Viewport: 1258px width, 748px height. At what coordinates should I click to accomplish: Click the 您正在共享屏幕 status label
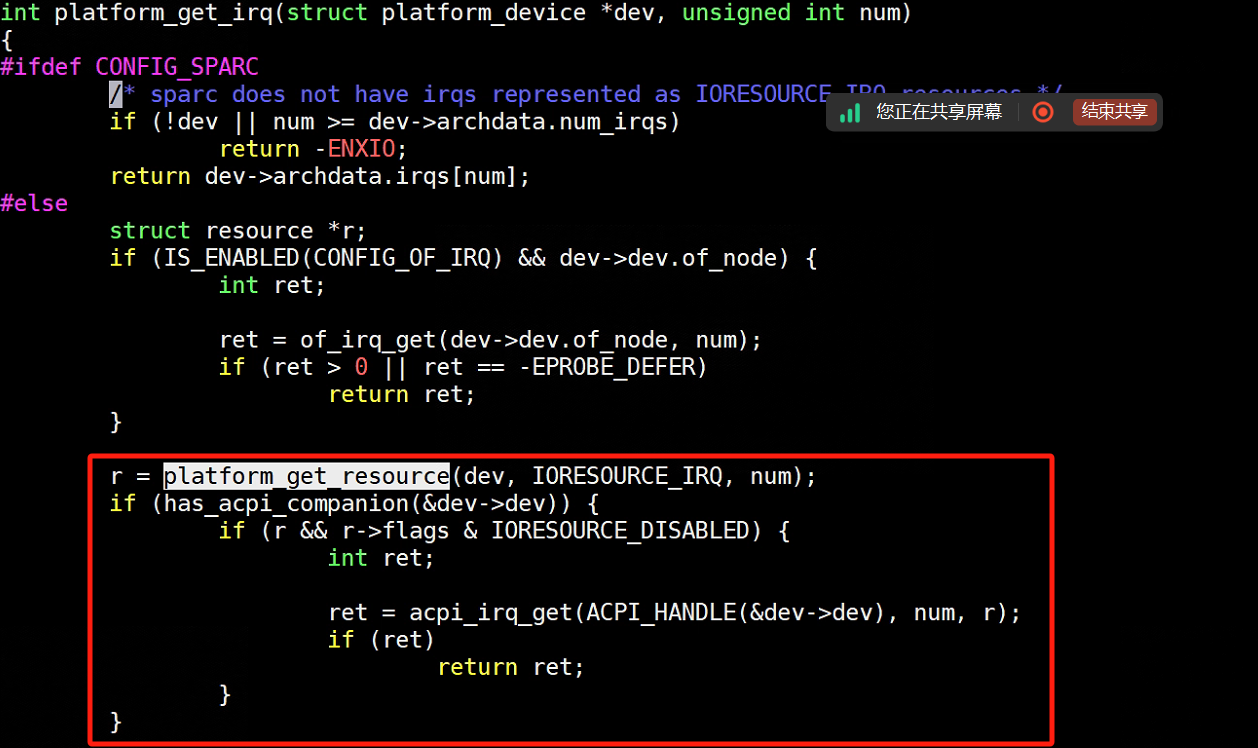coord(939,112)
